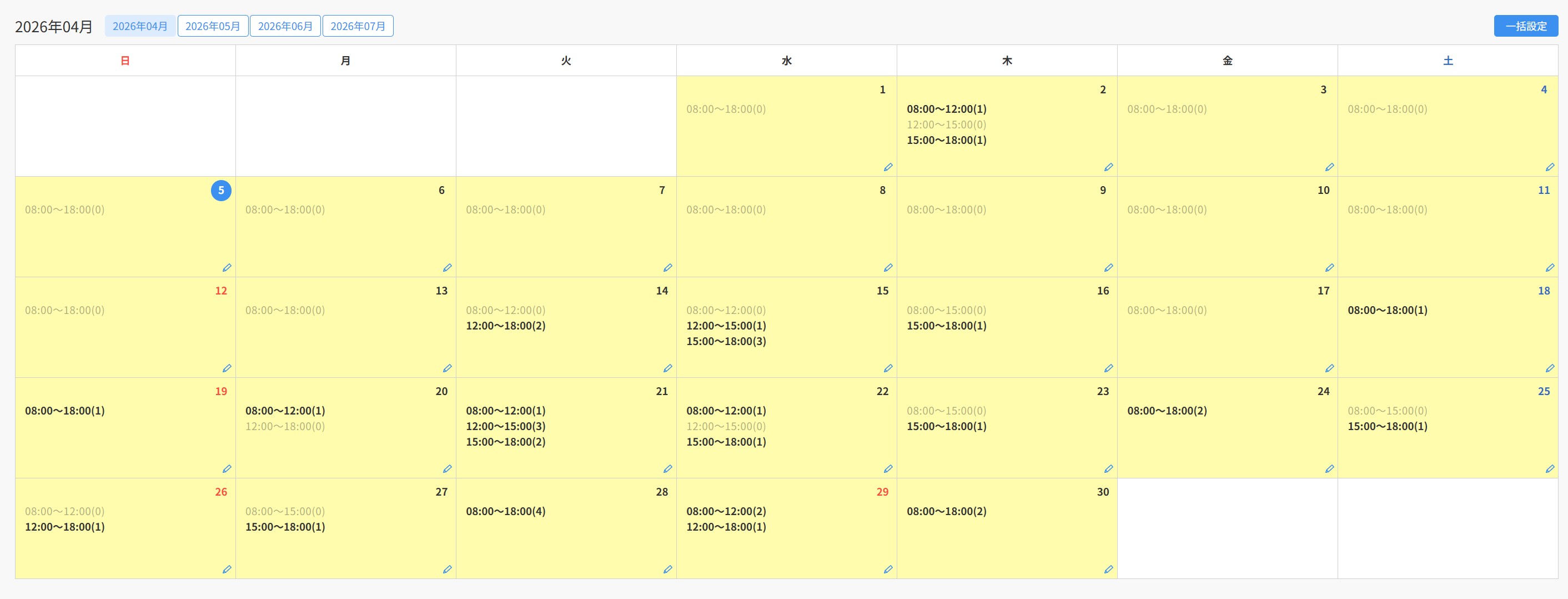This screenshot has height=599, width=1568.
Task: Click the pencil icon for April 26
Action: (x=227, y=569)
